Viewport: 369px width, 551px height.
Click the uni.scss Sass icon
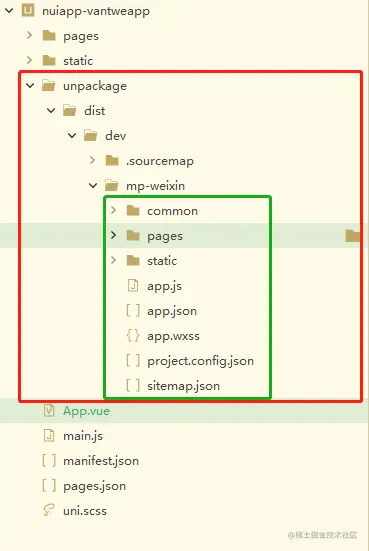(x=49, y=510)
